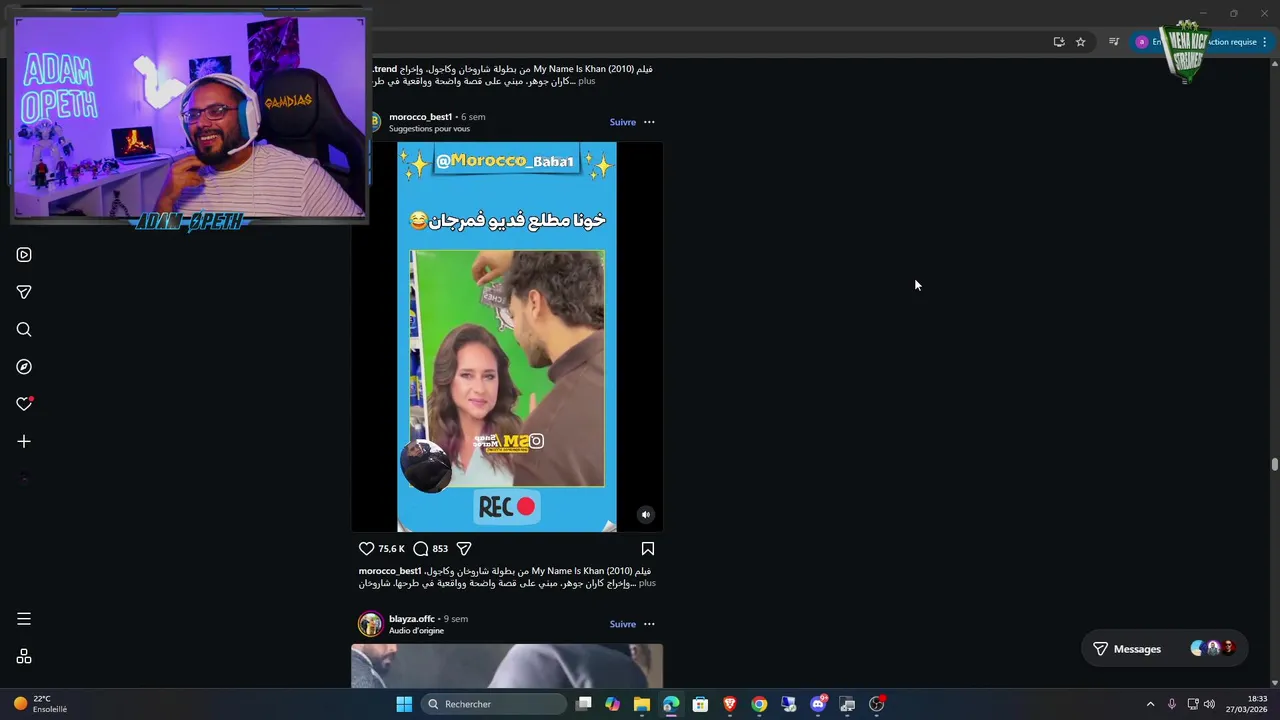Open the browser three-dot menu

(x=1265, y=42)
